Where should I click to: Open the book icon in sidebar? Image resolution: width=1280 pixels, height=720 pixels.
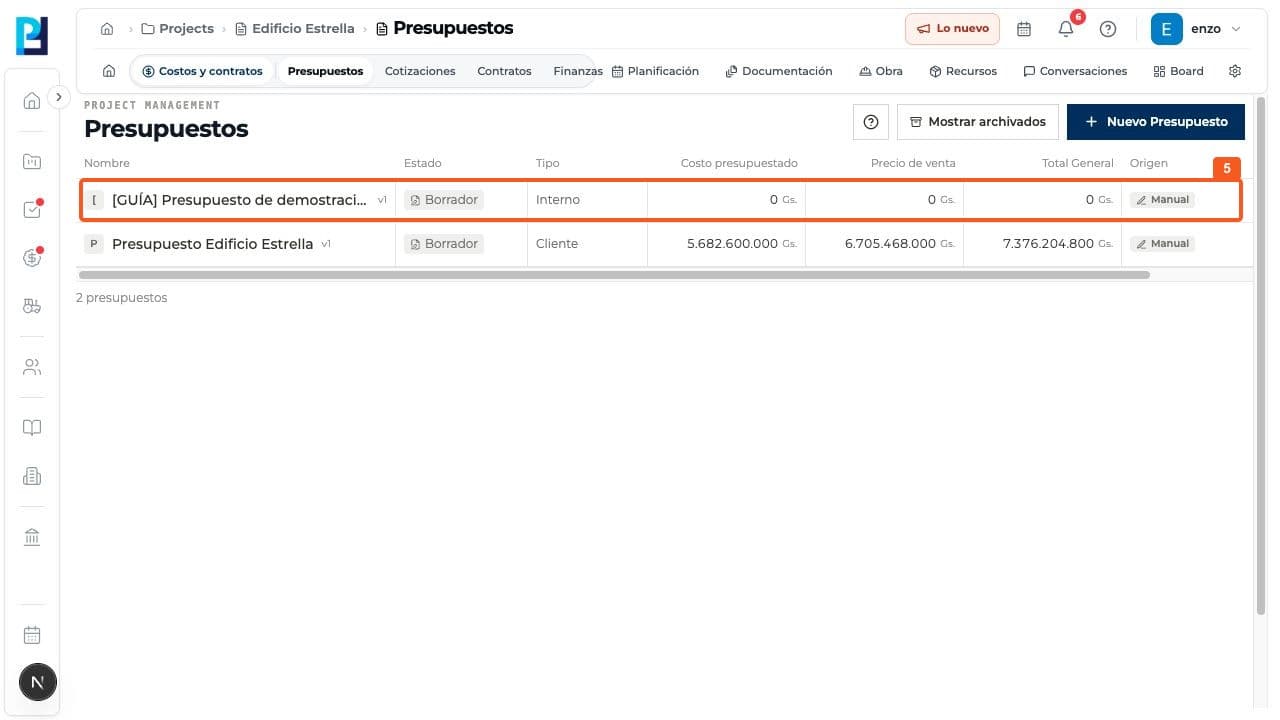(32, 428)
